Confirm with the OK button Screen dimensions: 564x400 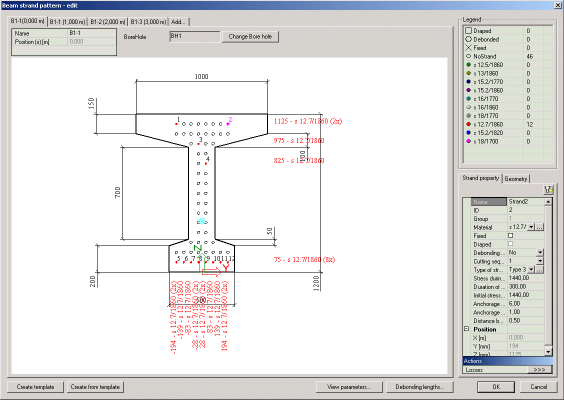tap(496, 387)
